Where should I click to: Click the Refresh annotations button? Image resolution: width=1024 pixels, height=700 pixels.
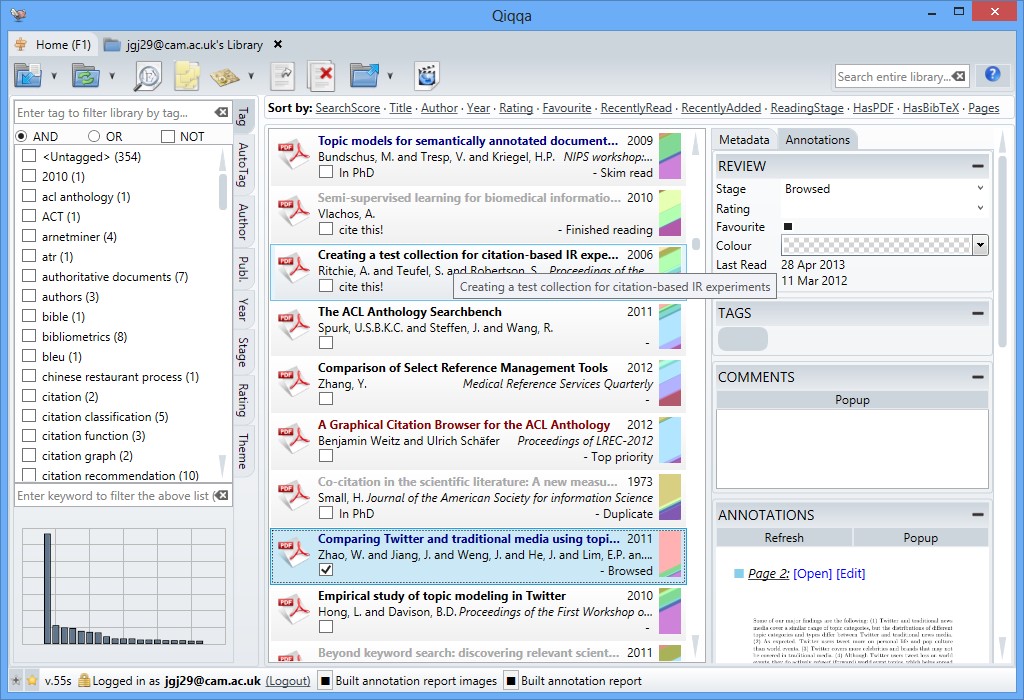pos(784,538)
